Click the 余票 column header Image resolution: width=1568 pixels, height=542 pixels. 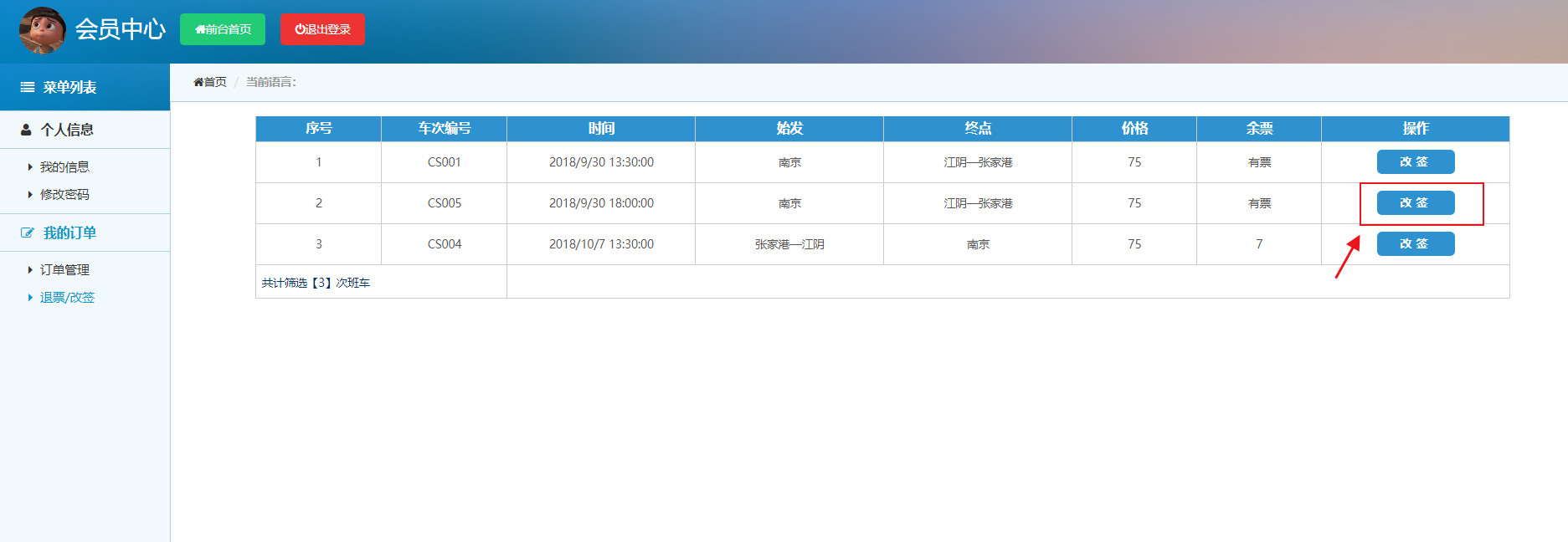(x=1259, y=128)
